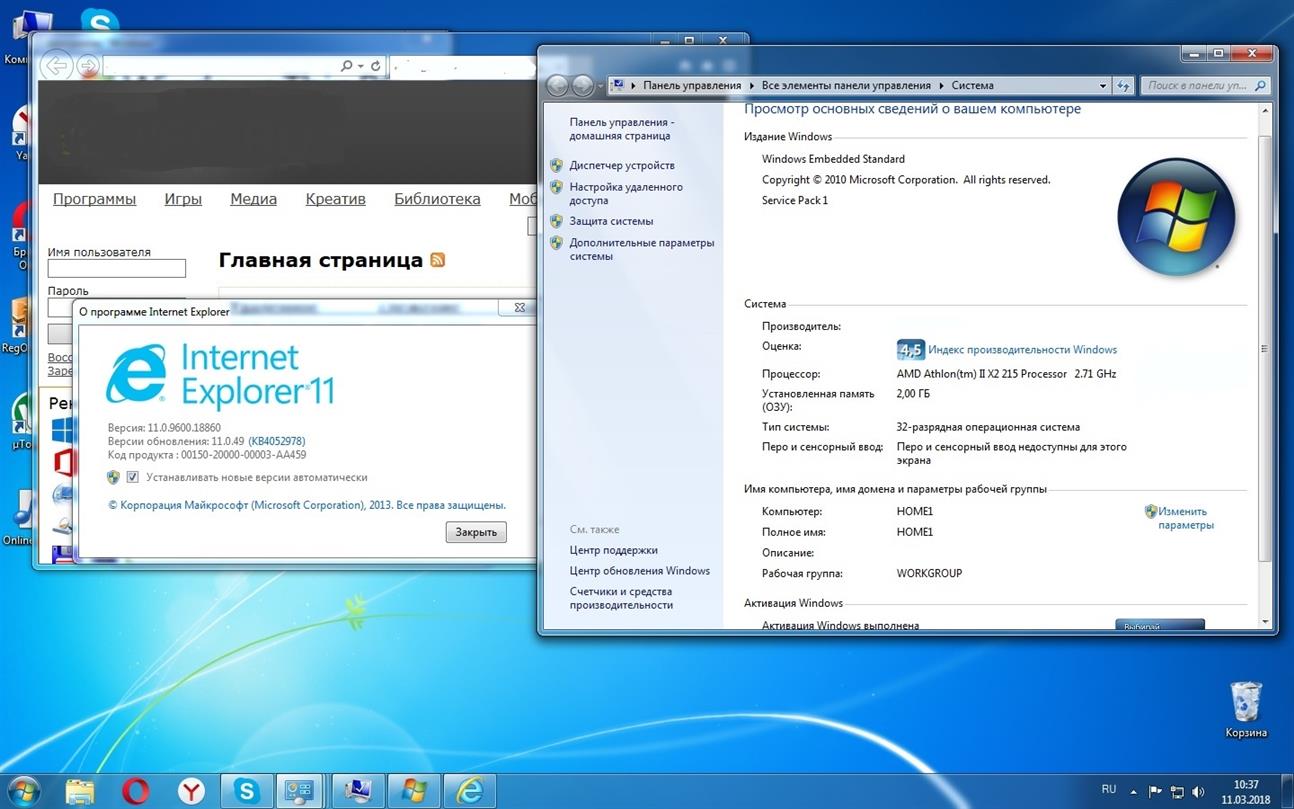Open the Медиа menu on the web page
The width and height of the screenshot is (1294, 809).
pyautogui.click(x=253, y=199)
